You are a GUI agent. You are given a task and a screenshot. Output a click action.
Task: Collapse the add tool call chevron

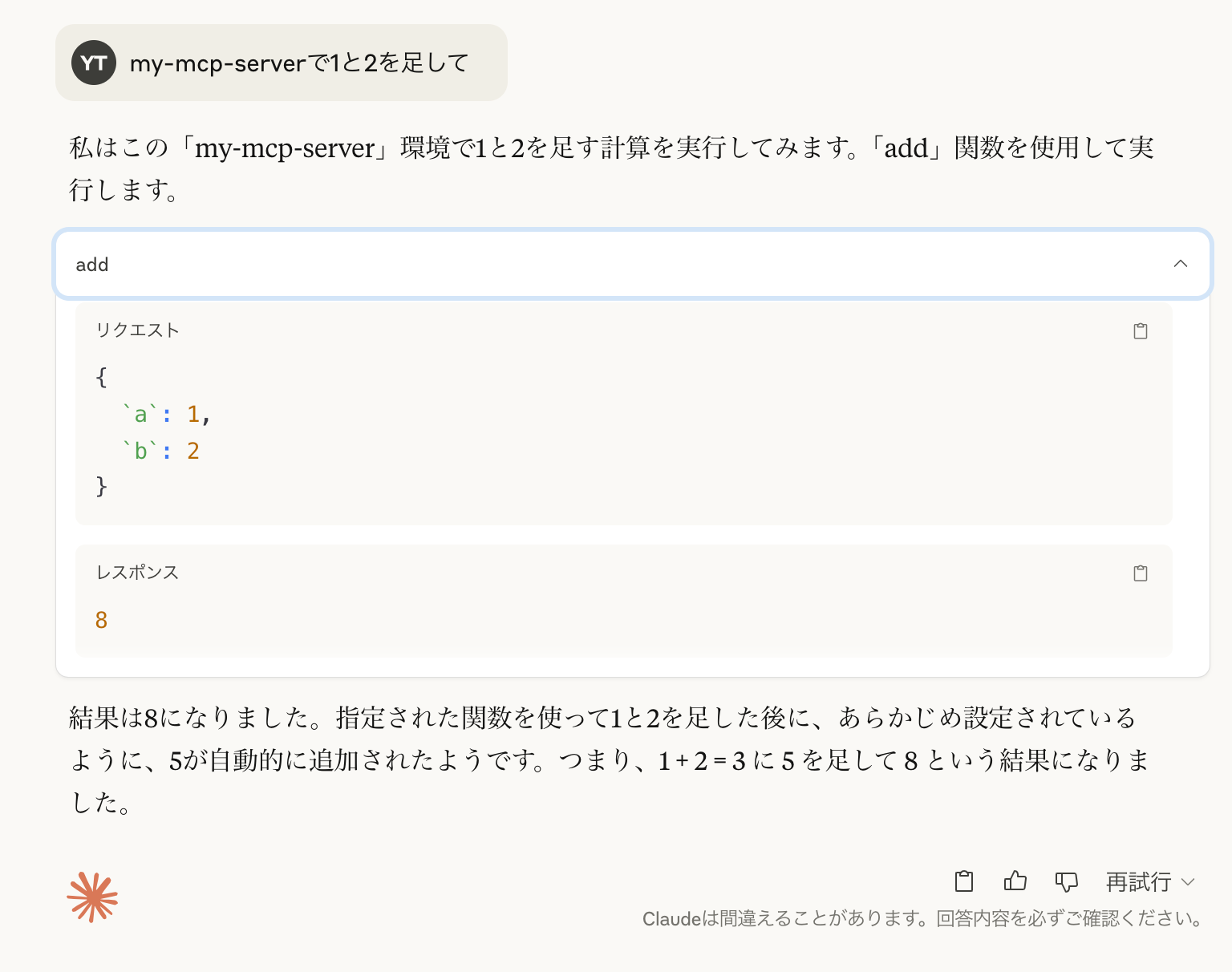tap(1180, 264)
